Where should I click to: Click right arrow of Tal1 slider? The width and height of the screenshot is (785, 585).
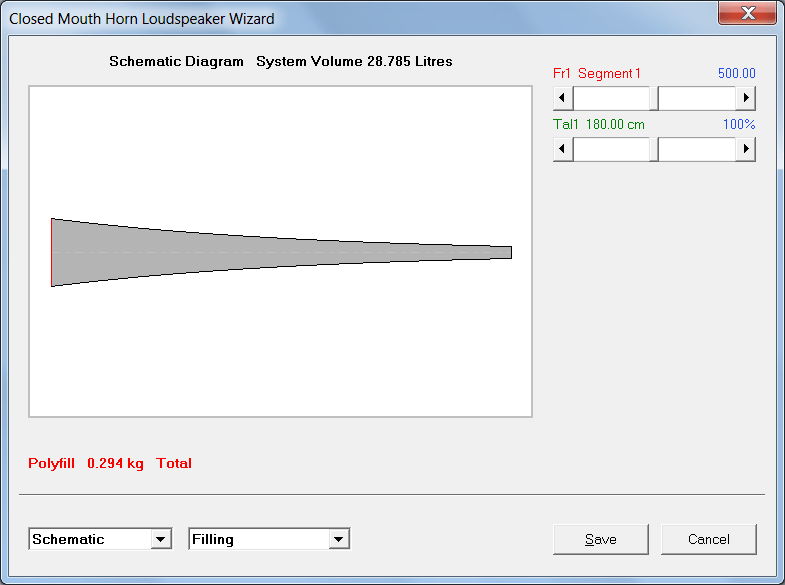tap(745, 149)
